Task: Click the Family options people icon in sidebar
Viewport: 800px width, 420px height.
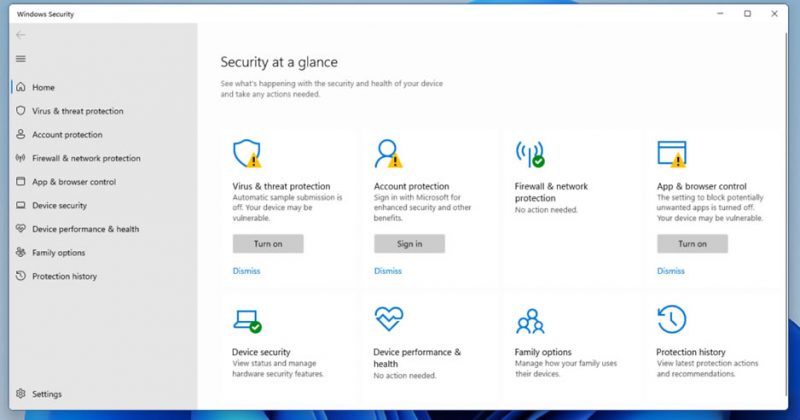Action: click(x=20, y=252)
